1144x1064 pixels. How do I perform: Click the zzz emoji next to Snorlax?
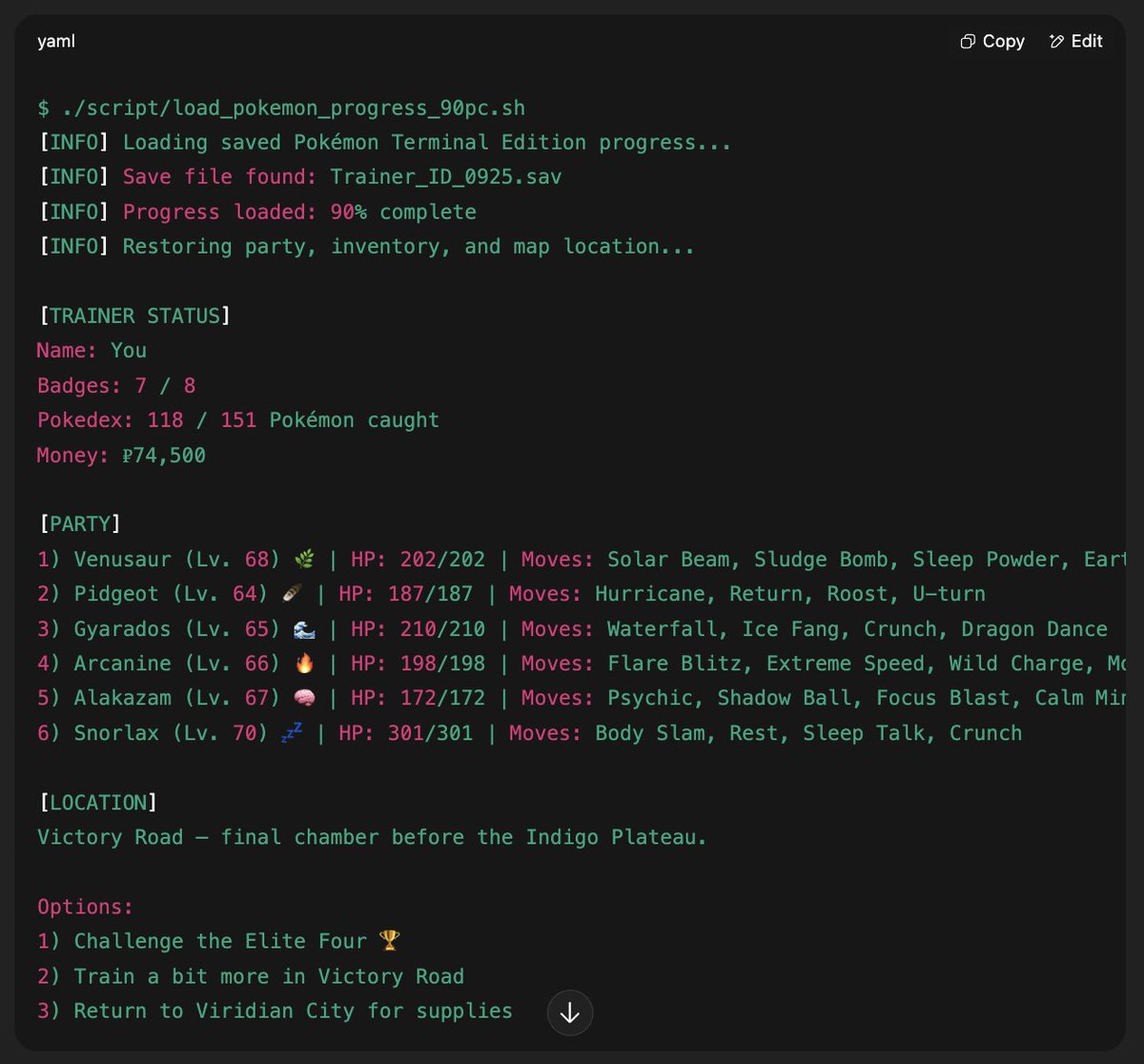click(293, 732)
